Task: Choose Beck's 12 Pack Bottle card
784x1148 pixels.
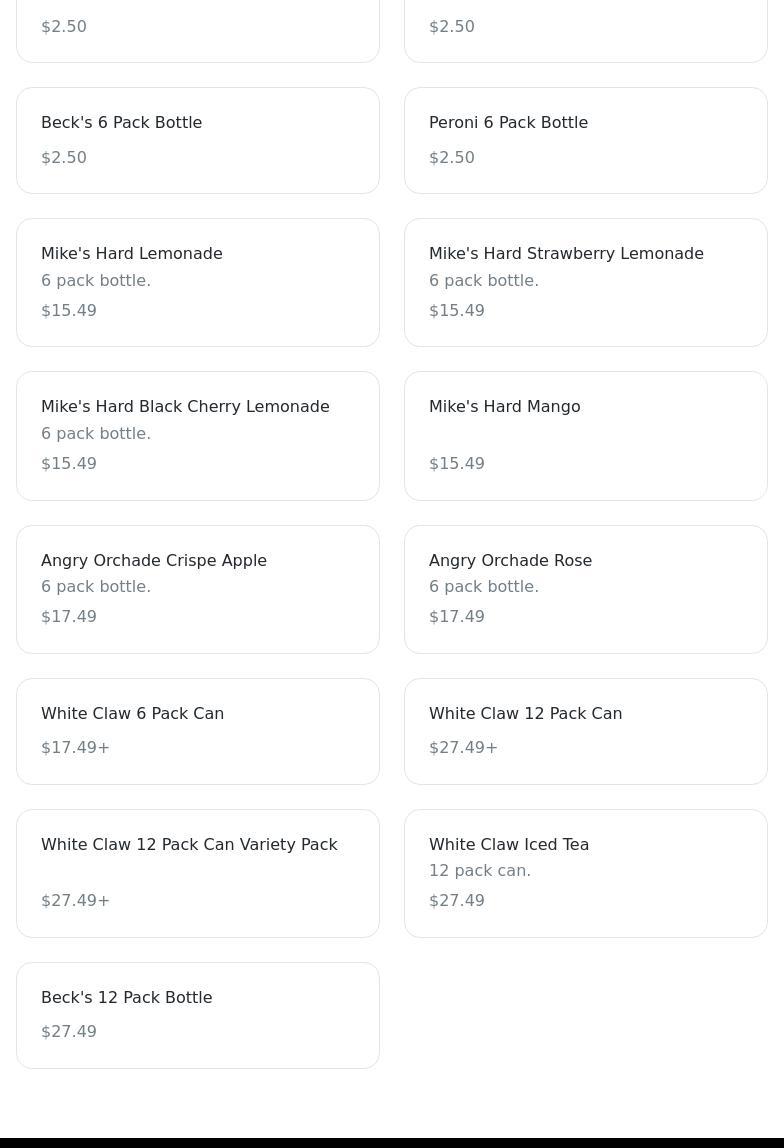Action: point(198,1015)
